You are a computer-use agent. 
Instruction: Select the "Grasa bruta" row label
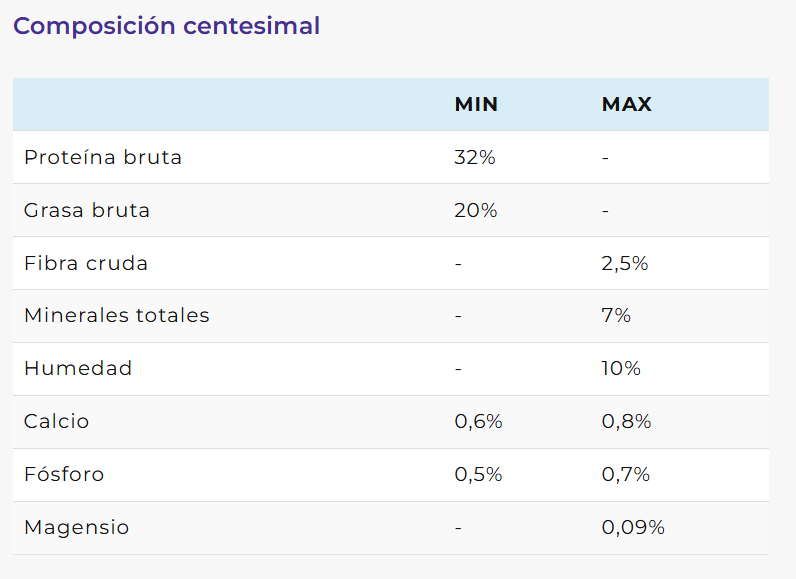pyautogui.click(x=87, y=211)
